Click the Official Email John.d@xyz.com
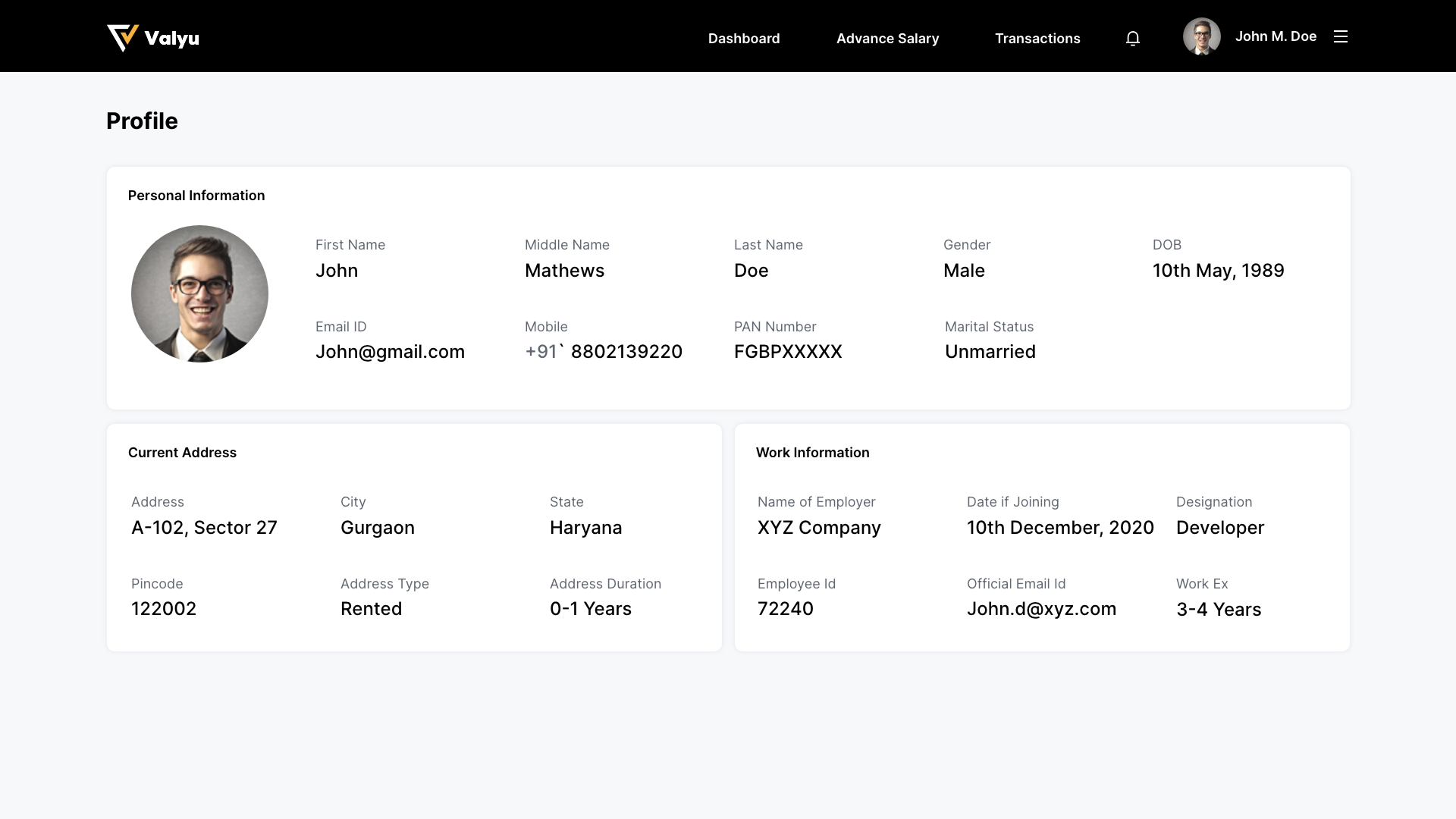1456x819 pixels. pos(1041,609)
